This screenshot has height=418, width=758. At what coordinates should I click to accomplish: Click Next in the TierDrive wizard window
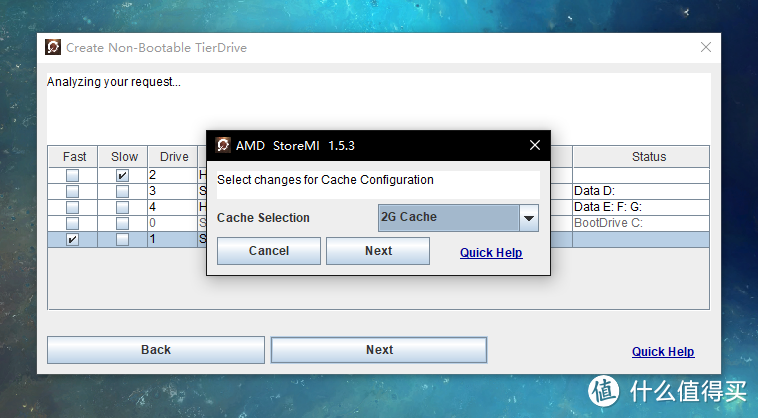(x=379, y=350)
